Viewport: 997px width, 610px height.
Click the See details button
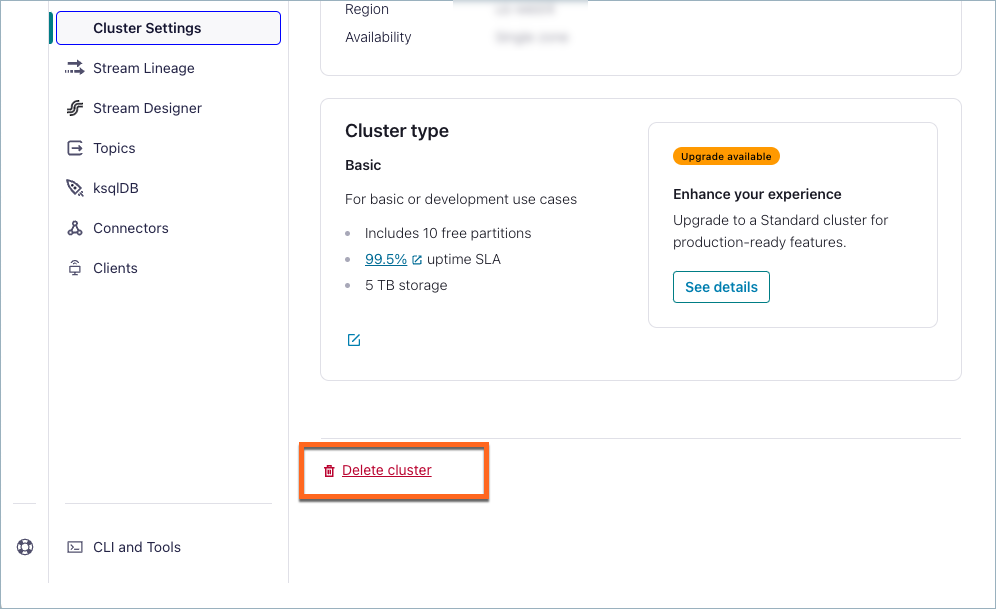tap(721, 286)
